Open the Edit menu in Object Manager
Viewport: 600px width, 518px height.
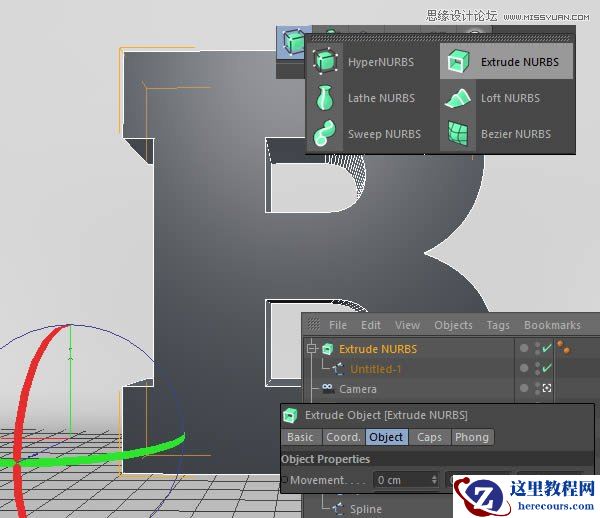[x=371, y=325]
